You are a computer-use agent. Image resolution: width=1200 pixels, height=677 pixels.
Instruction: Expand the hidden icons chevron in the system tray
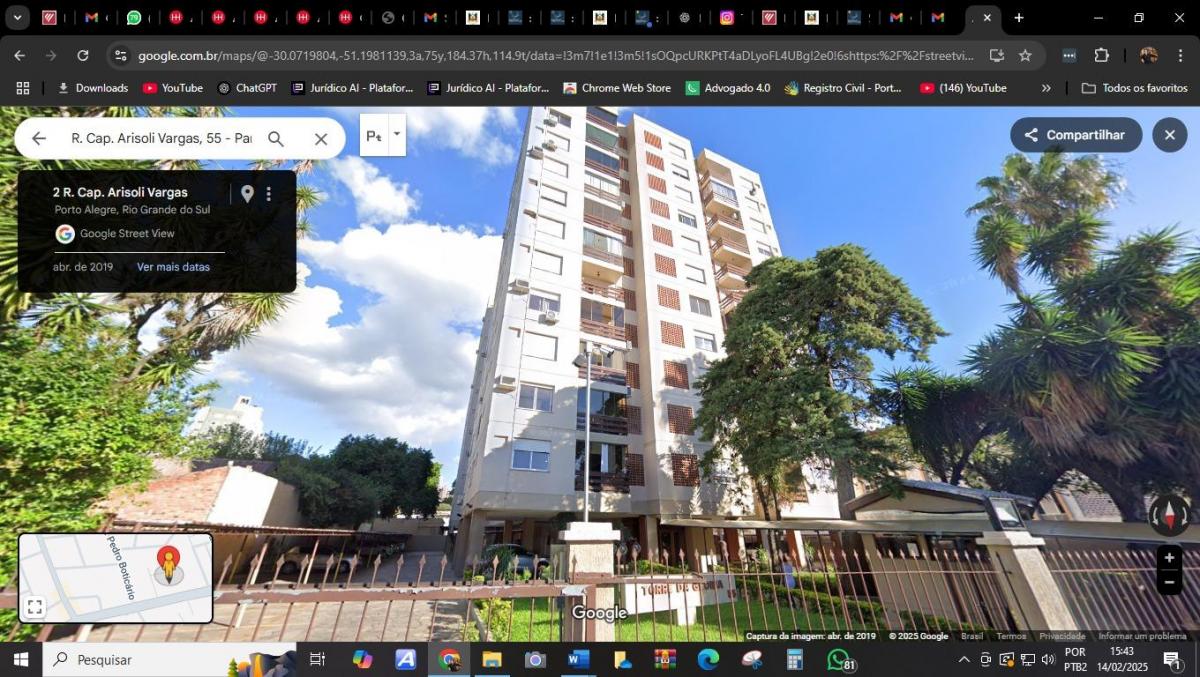[963, 660]
